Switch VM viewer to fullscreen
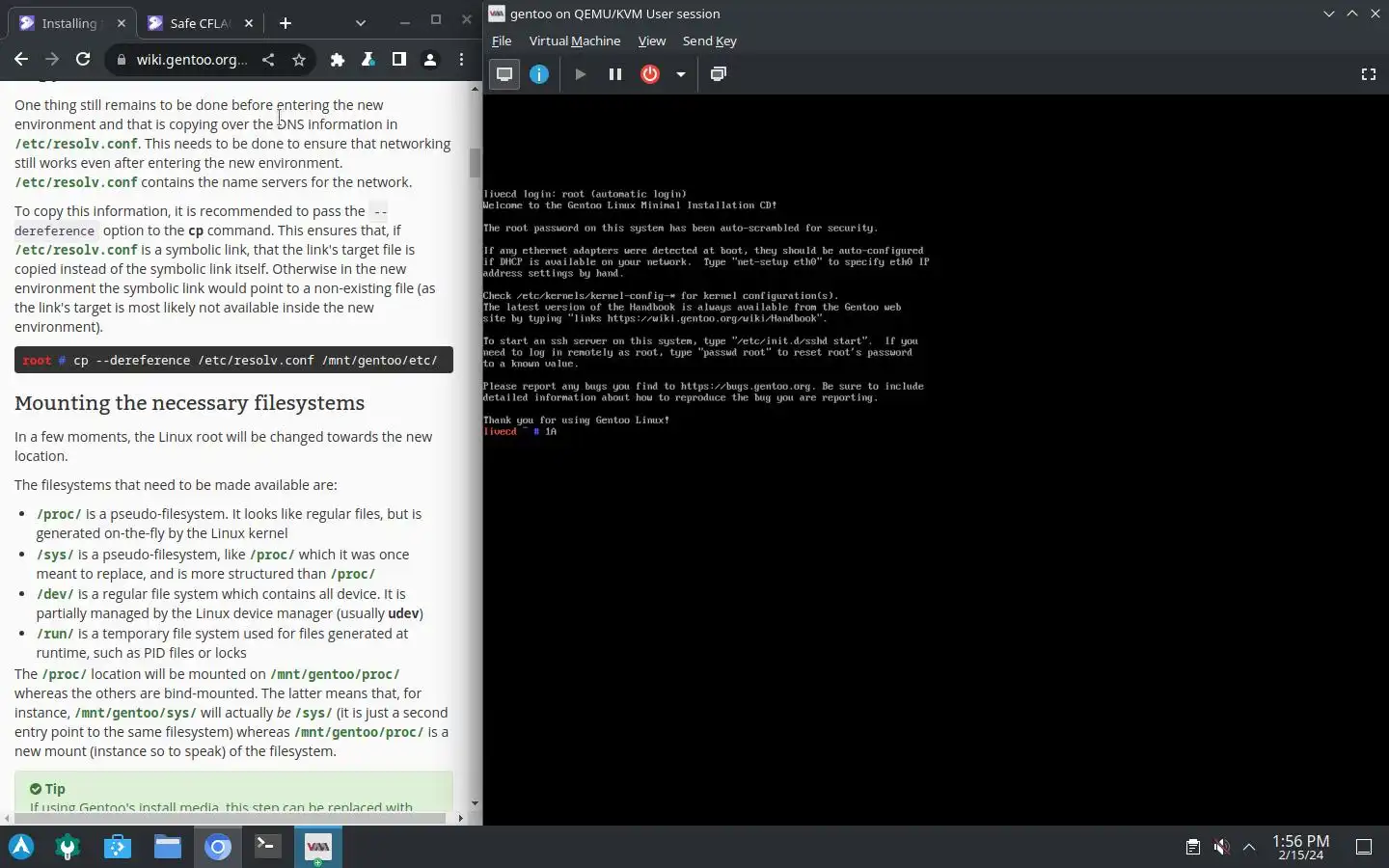 [1368, 74]
